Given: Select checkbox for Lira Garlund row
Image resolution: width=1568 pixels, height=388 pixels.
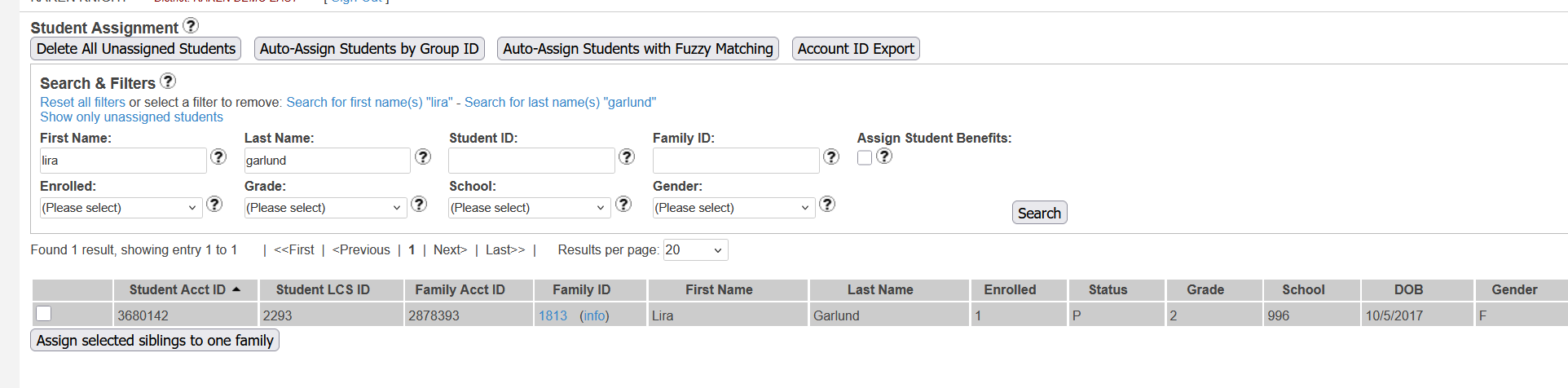Looking at the screenshot, I should click(x=44, y=314).
